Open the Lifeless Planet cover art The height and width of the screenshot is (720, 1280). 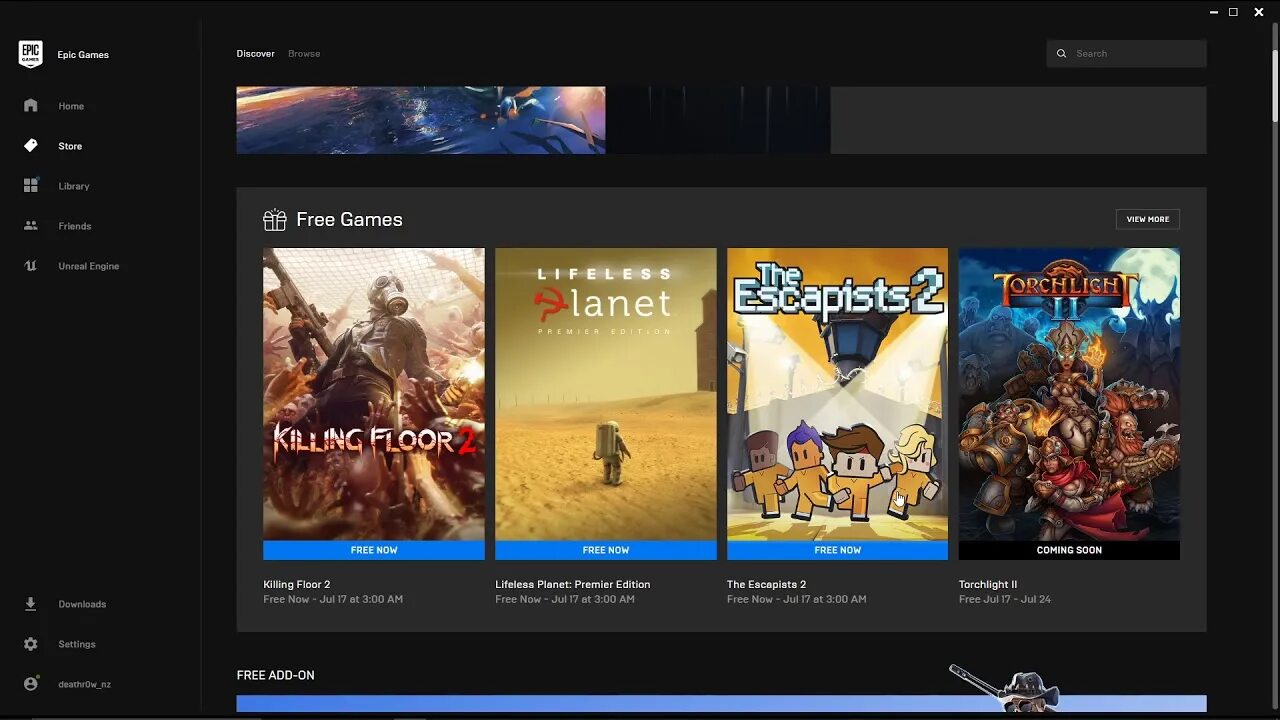(x=606, y=394)
